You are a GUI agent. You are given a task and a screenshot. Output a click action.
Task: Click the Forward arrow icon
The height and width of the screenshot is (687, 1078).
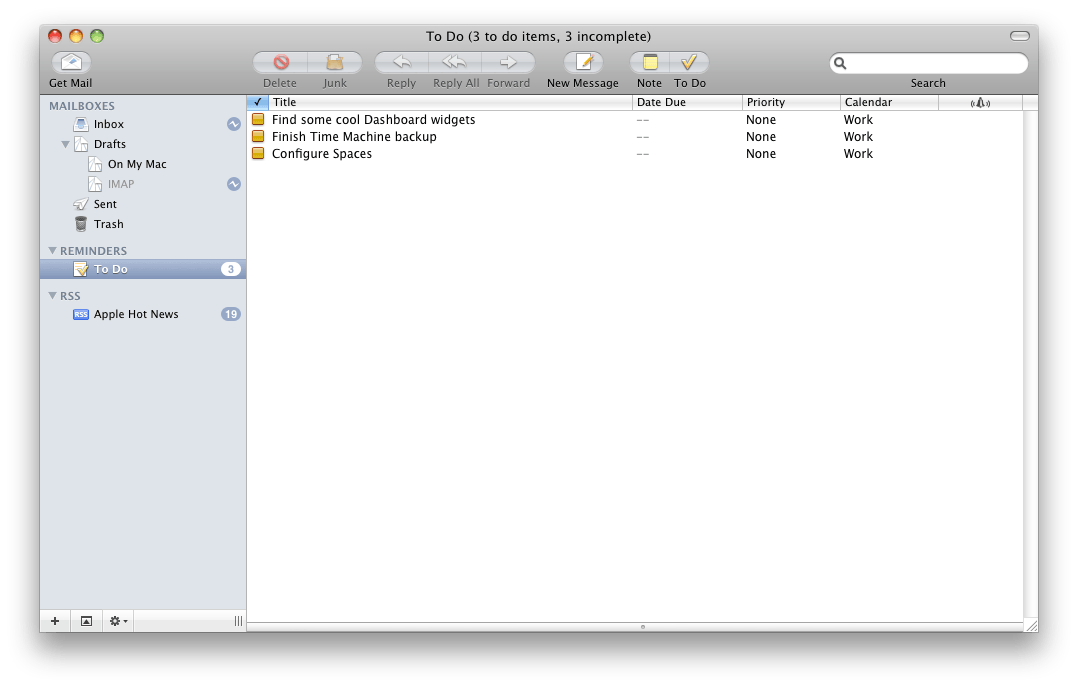(508, 63)
